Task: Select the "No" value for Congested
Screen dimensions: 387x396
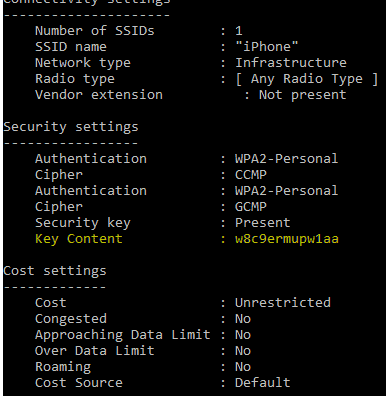Action: (x=243, y=319)
